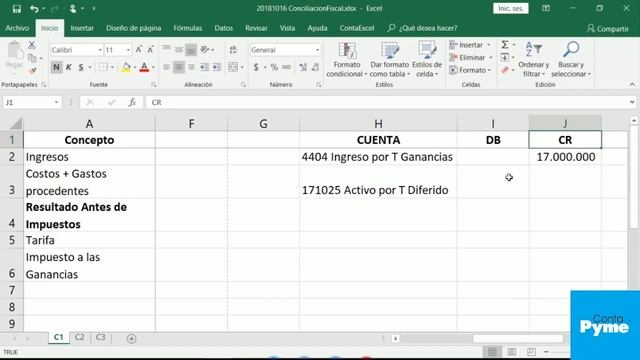Image resolution: width=640 pixels, height=360 pixels.
Task: Decrease the indent level
Action: coord(204,67)
